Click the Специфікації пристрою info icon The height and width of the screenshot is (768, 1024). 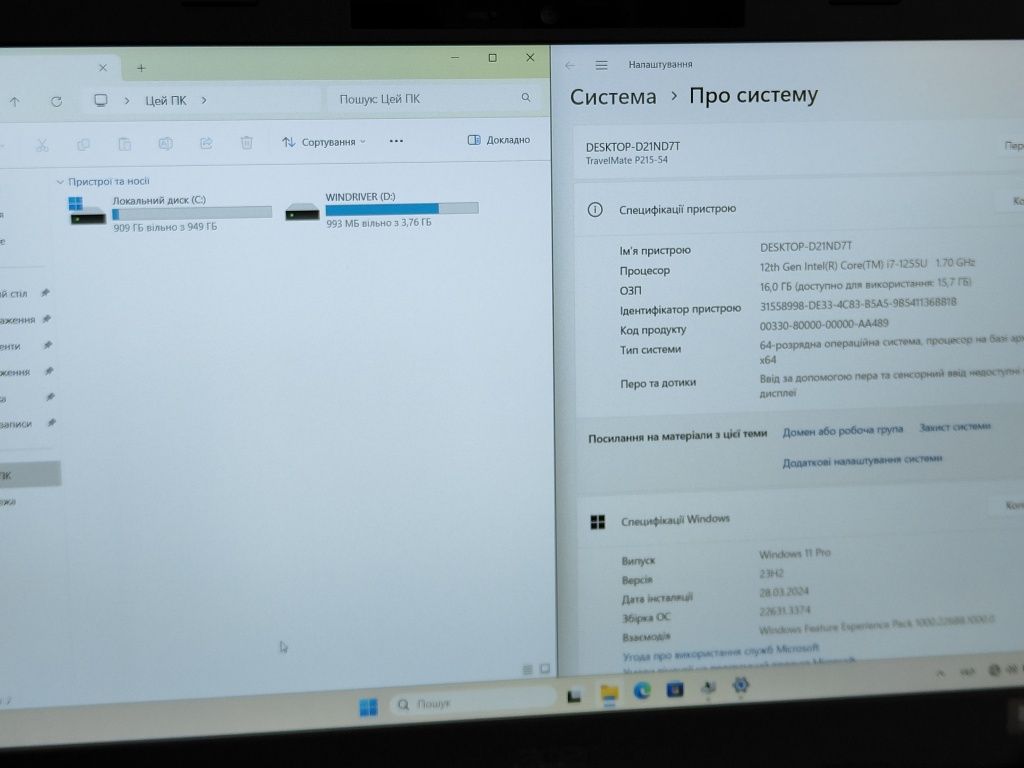coord(595,210)
